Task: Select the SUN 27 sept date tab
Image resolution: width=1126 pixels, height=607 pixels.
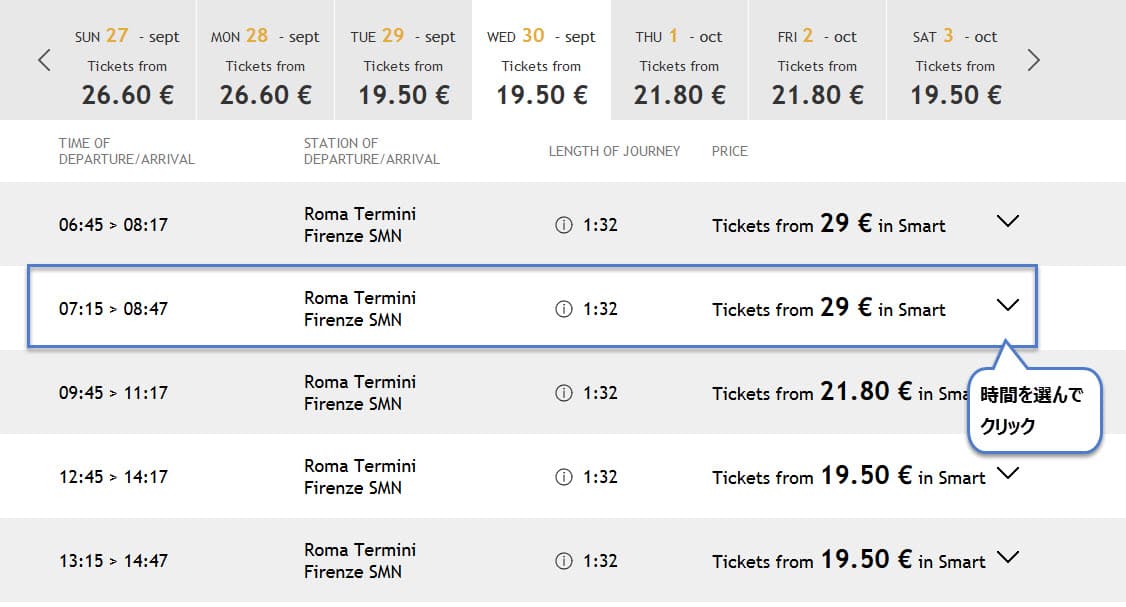Action: pyautogui.click(x=127, y=60)
